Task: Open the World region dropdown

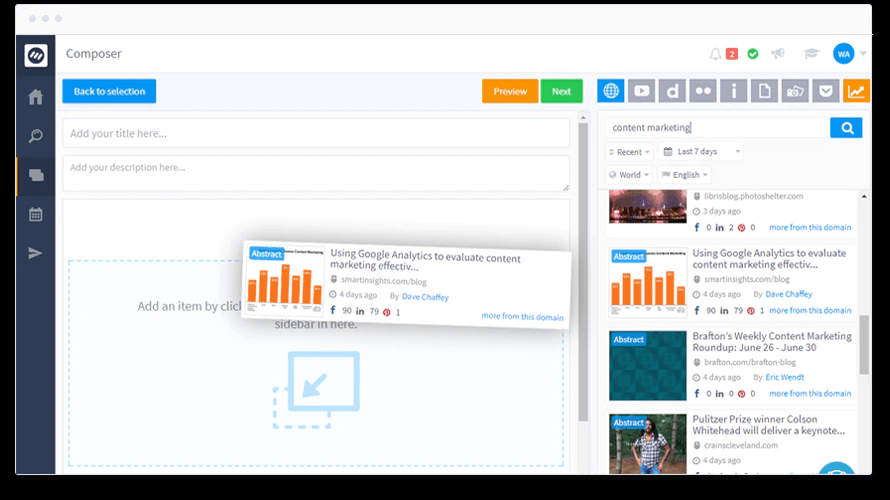Action: 630,175
